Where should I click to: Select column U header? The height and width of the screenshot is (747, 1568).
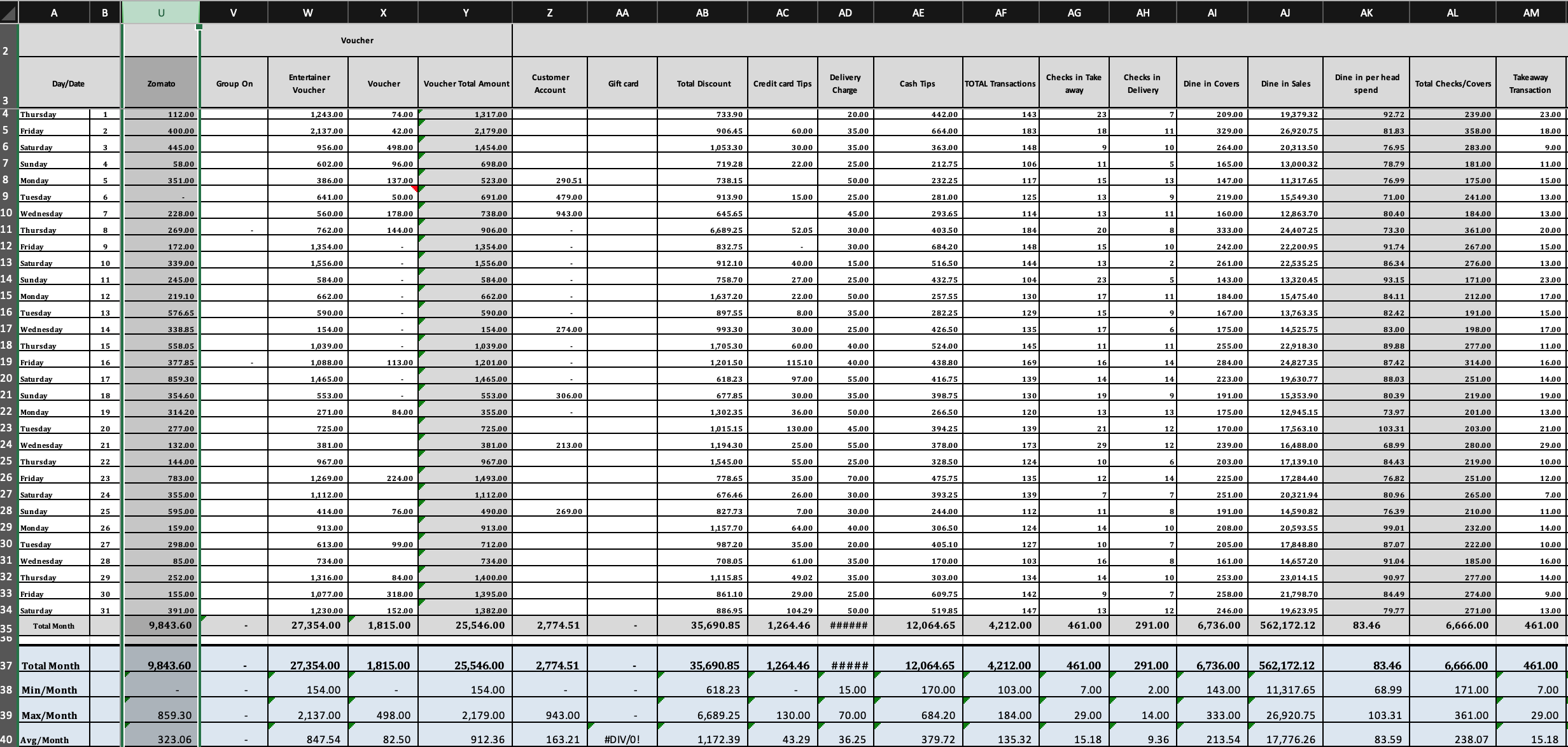coord(160,13)
